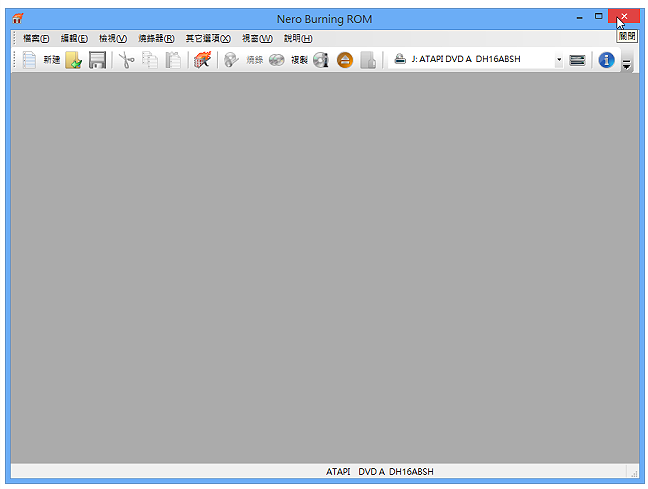This screenshot has height=489, width=648.
Task: Click the recorder drive icon in selector
Action: coord(400,59)
